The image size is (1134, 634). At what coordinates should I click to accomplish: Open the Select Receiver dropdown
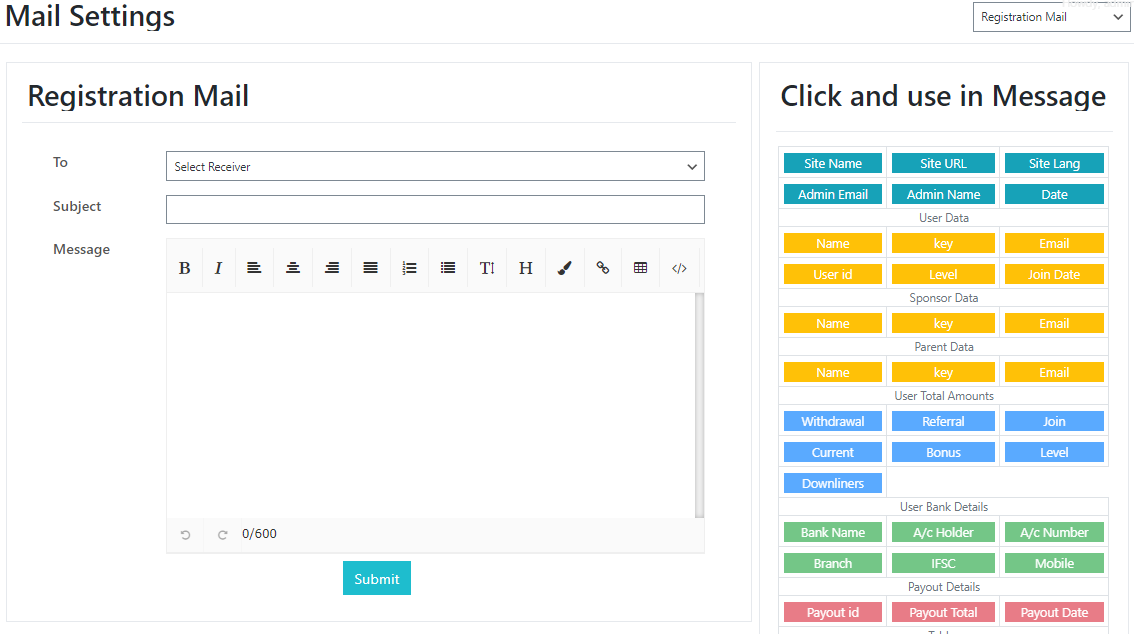pos(435,166)
